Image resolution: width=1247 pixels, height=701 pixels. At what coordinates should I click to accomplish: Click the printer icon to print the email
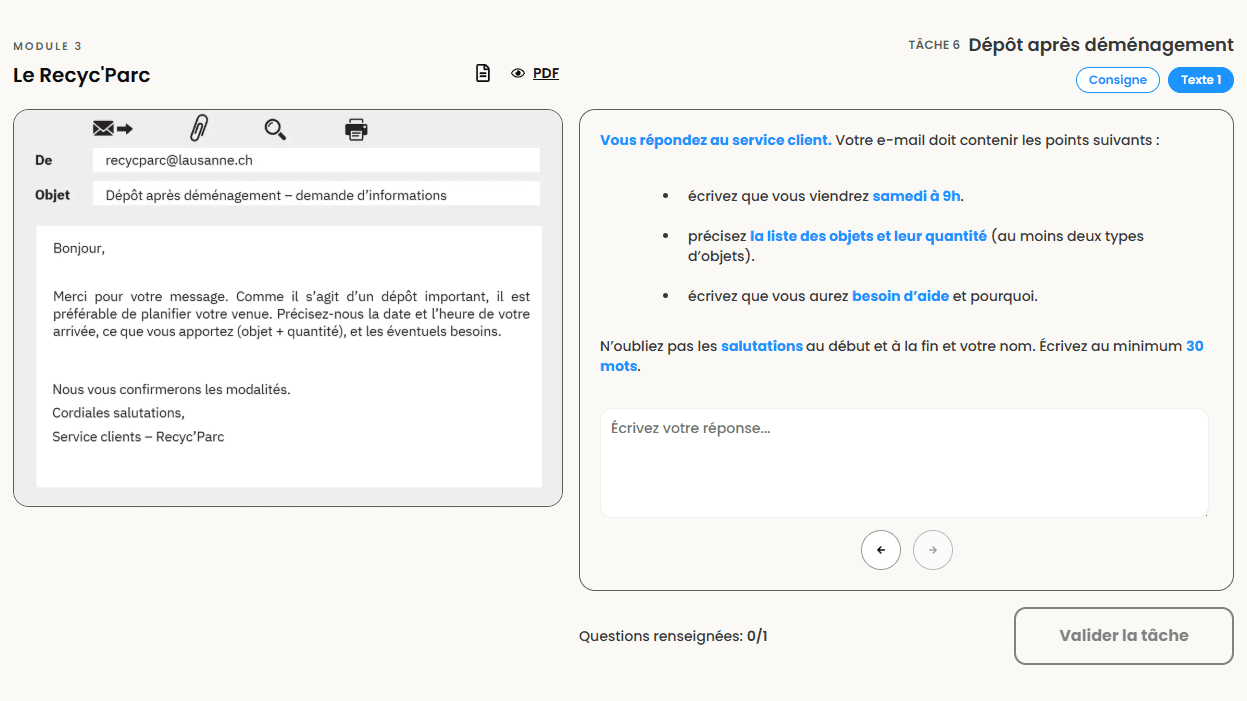tap(355, 128)
